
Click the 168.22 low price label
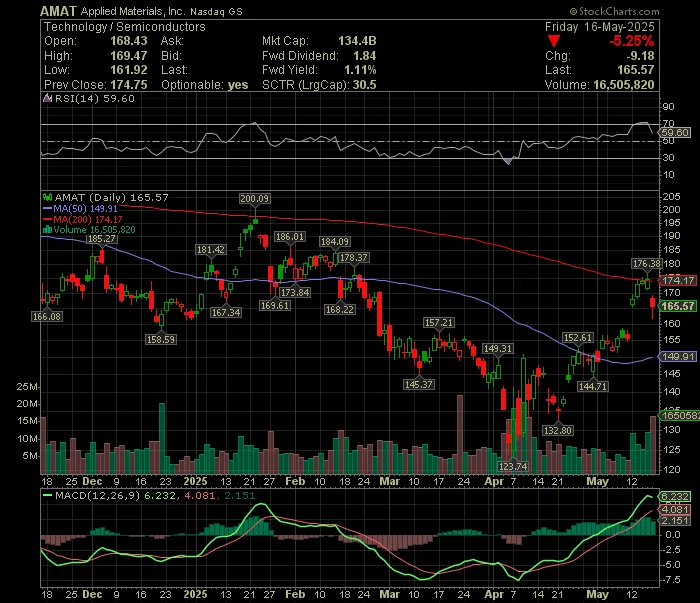click(x=340, y=309)
